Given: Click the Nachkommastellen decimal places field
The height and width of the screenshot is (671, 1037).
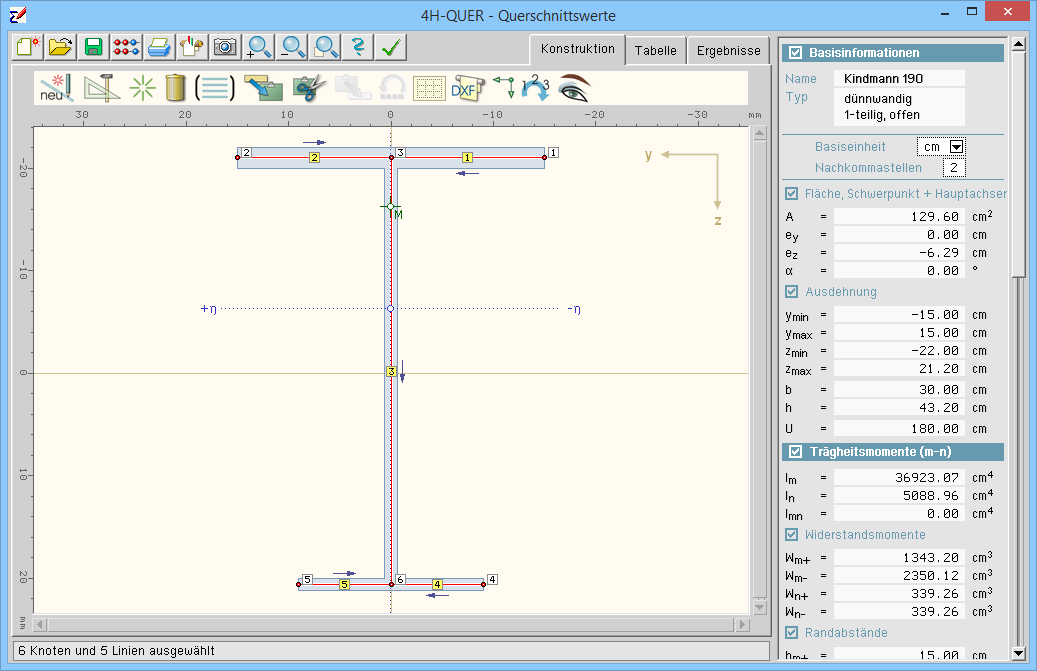Looking at the screenshot, I should coord(953,168).
